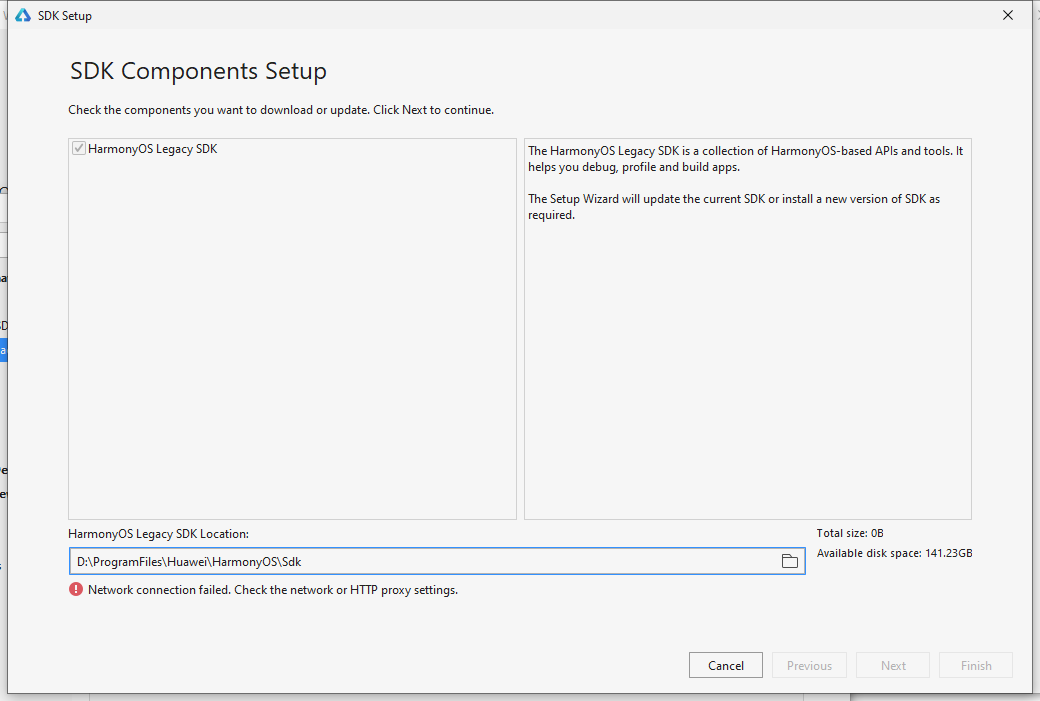Click the Finish button

976,665
